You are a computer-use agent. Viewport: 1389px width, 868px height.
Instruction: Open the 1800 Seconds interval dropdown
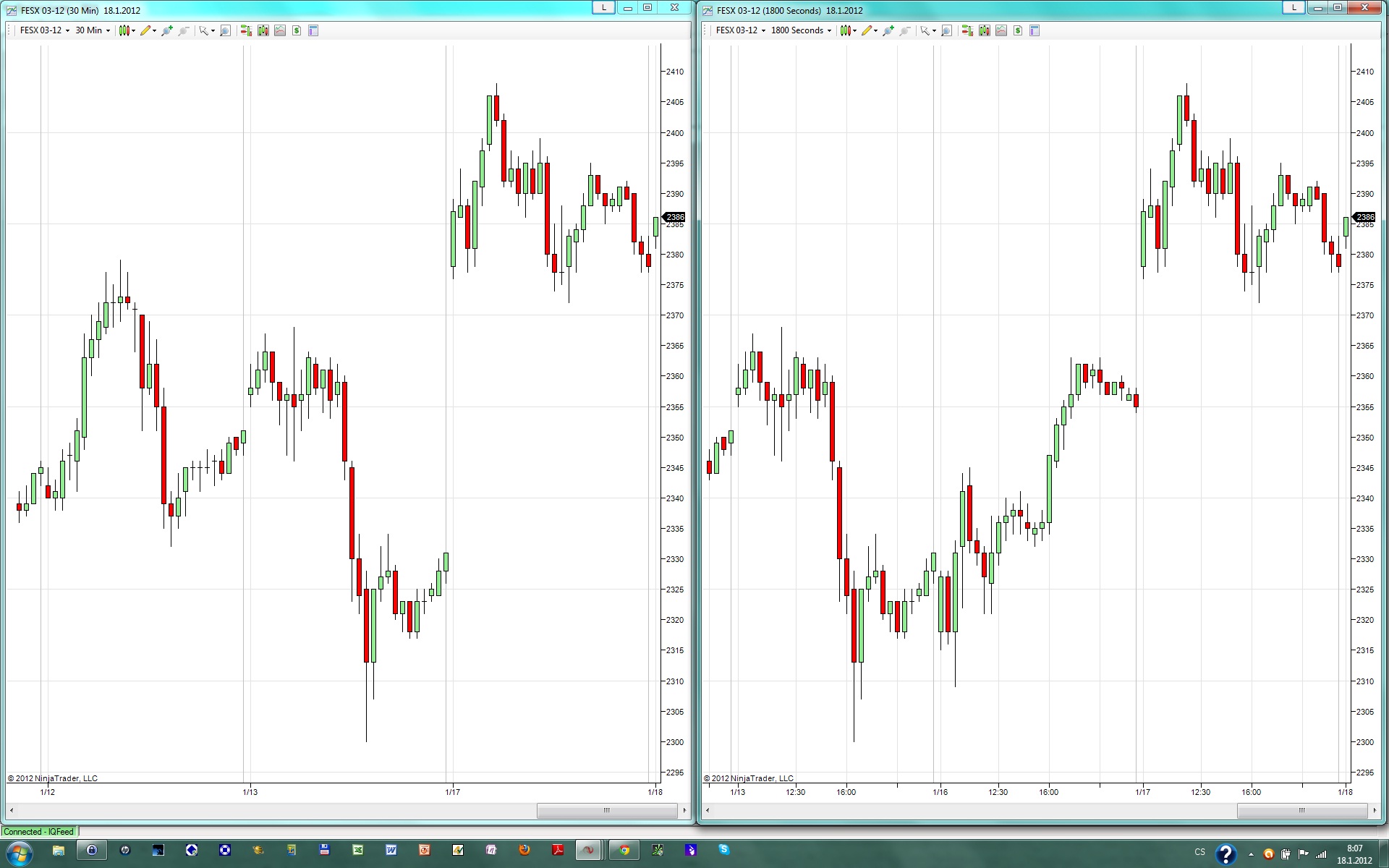(801, 30)
